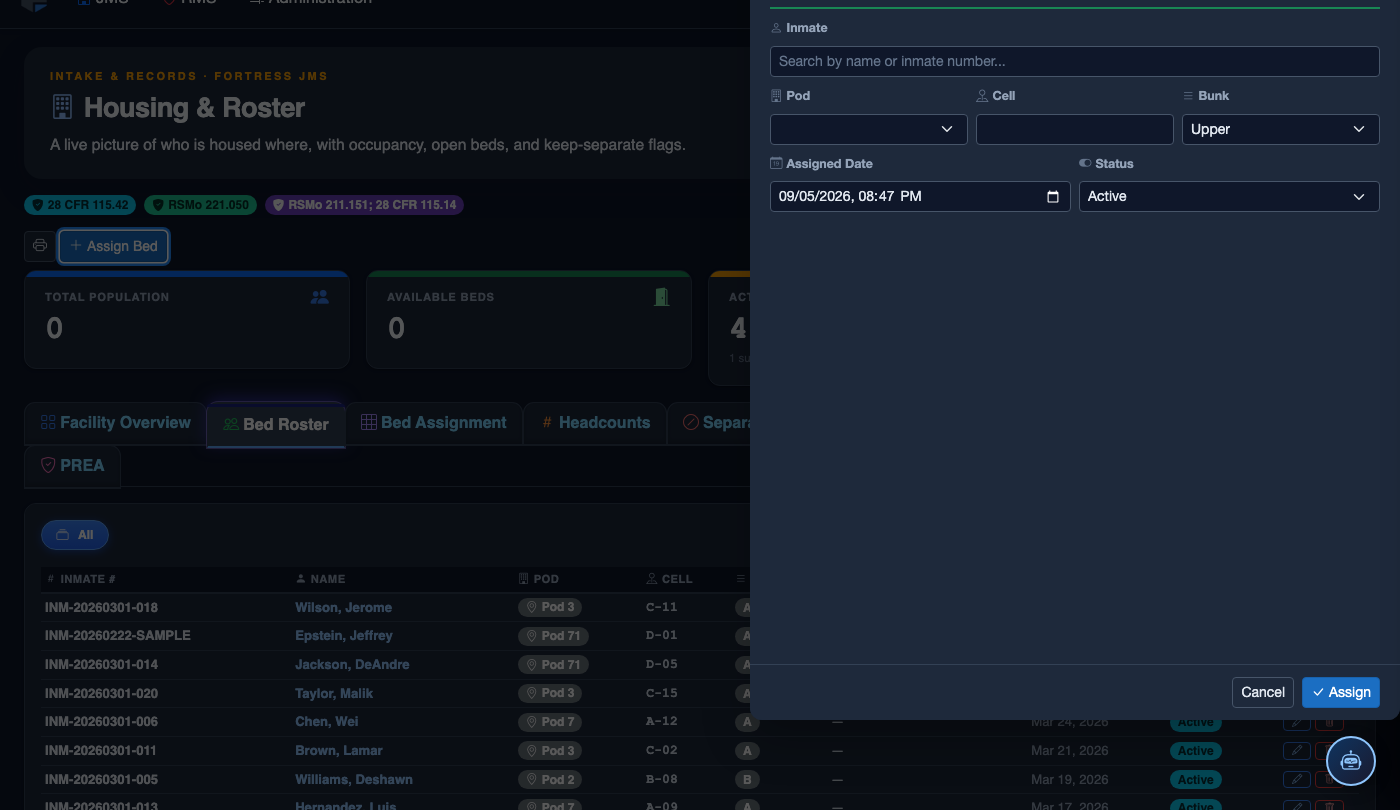
Task: Click cell value D-05
Action: coord(662,665)
